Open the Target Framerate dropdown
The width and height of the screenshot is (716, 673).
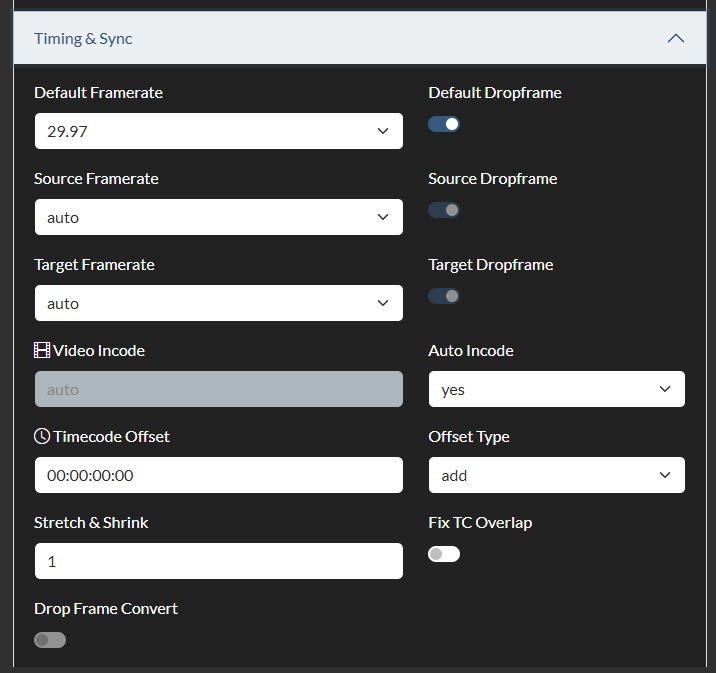(219, 303)
